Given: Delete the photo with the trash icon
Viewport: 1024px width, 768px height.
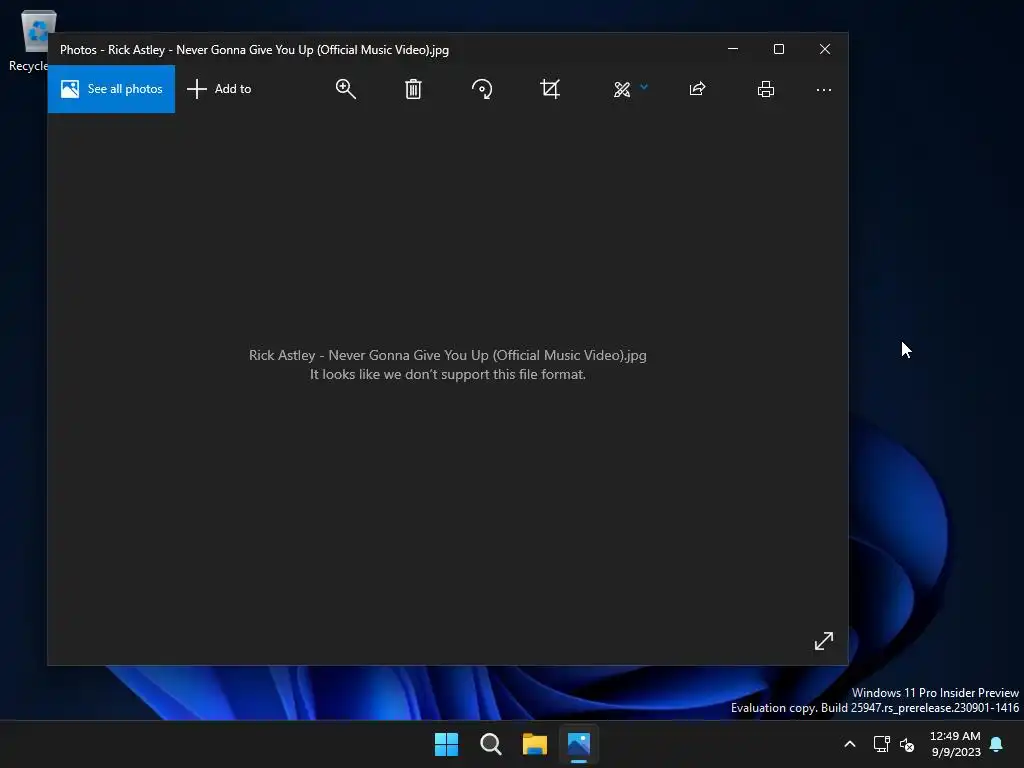Looking at the screenshot, I should point(413,89).
